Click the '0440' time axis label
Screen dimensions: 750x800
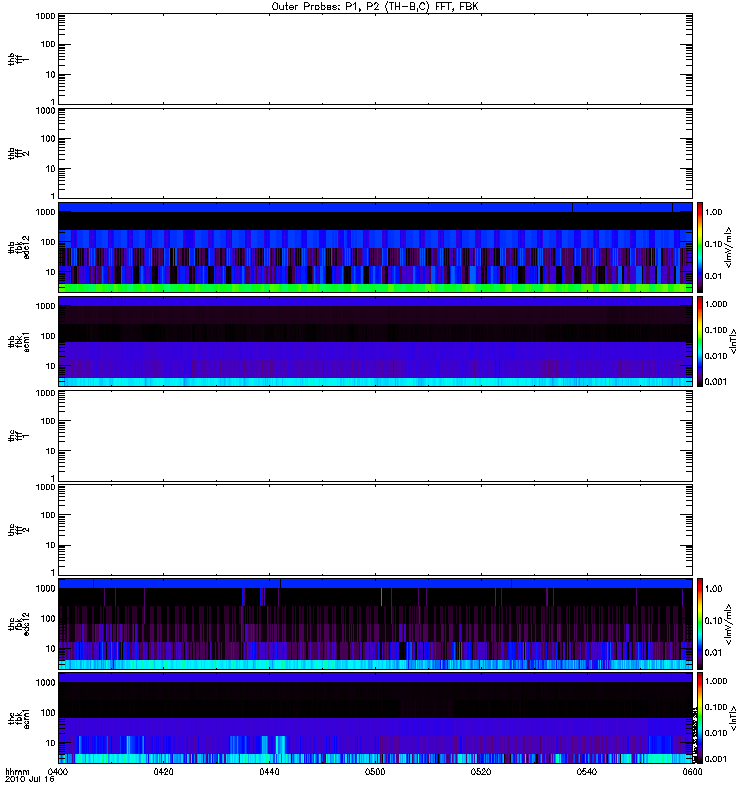[x=269, y=771]
